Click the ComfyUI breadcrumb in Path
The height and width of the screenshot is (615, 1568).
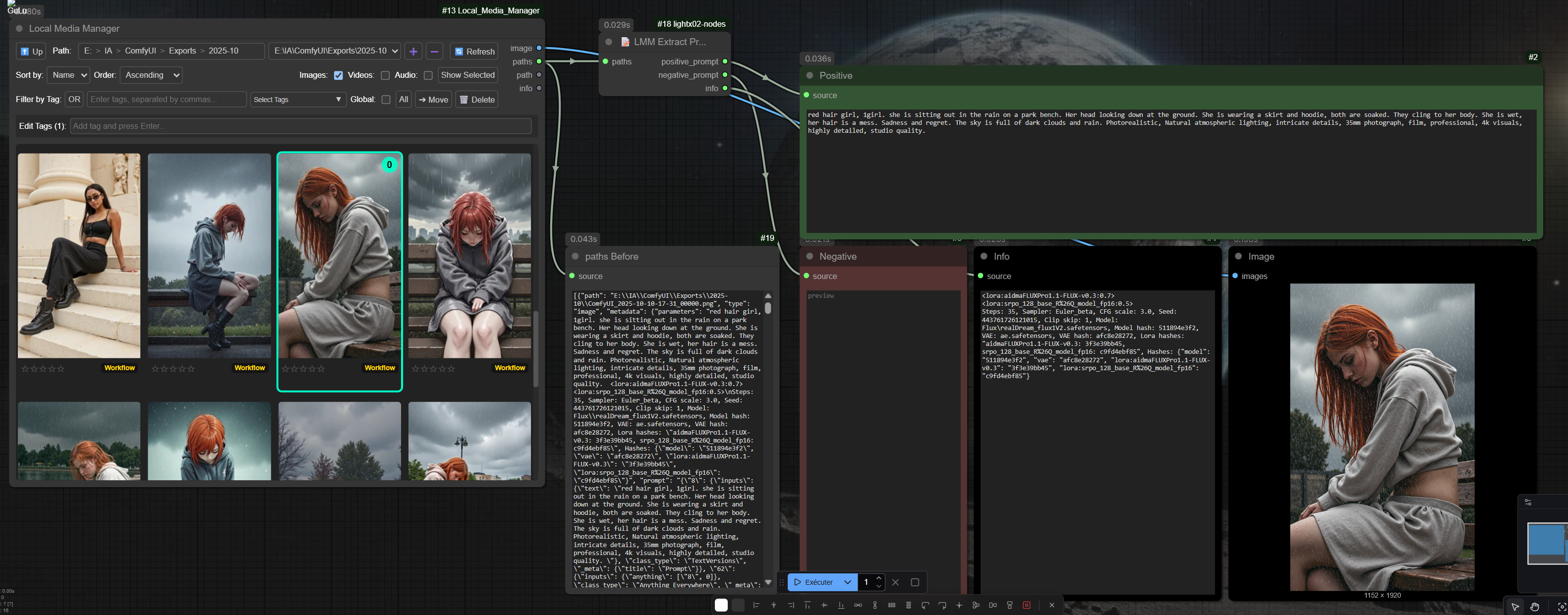[141, 51]
